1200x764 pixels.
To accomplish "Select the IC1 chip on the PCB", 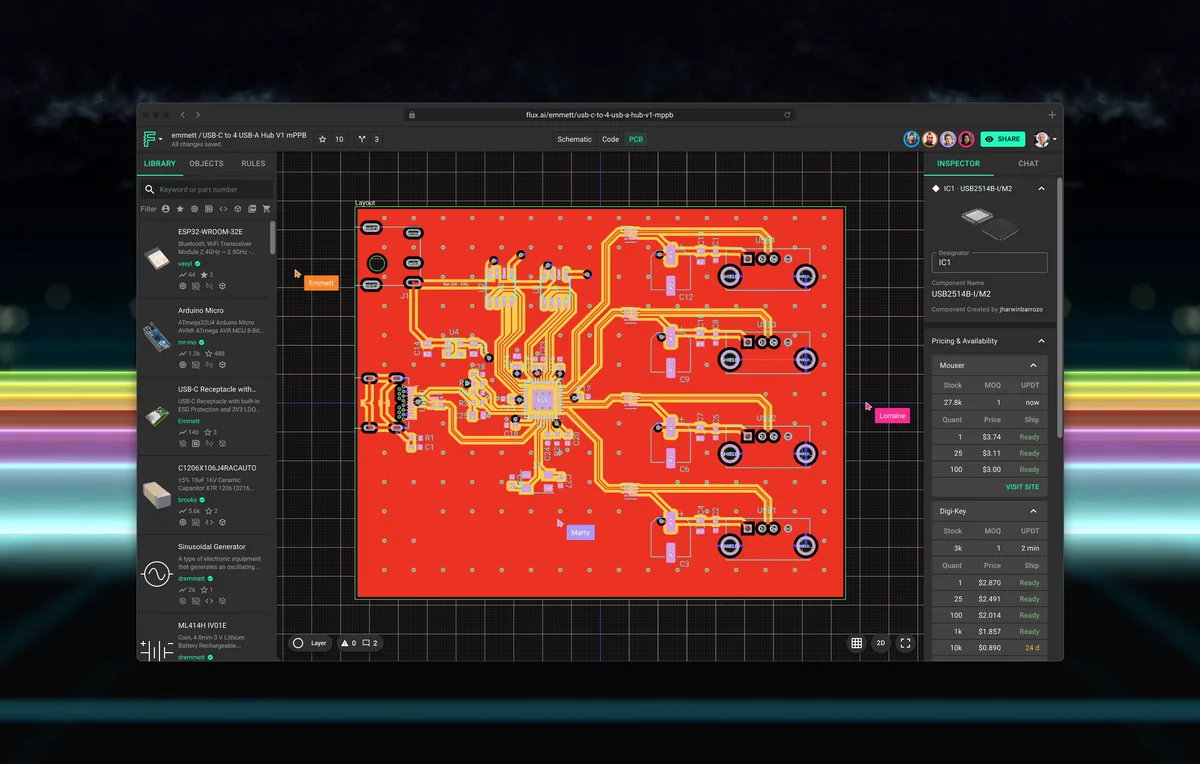I will click(541, 398).
